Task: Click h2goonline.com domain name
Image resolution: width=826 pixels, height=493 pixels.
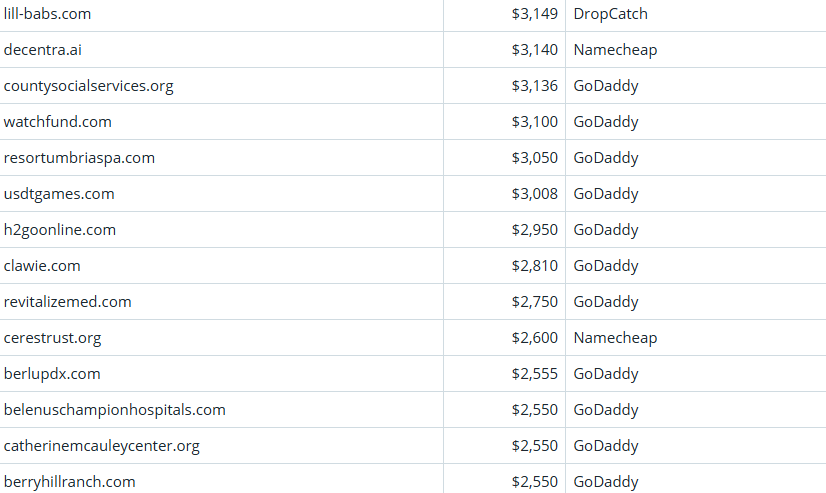Action: (x=60, y=230)
